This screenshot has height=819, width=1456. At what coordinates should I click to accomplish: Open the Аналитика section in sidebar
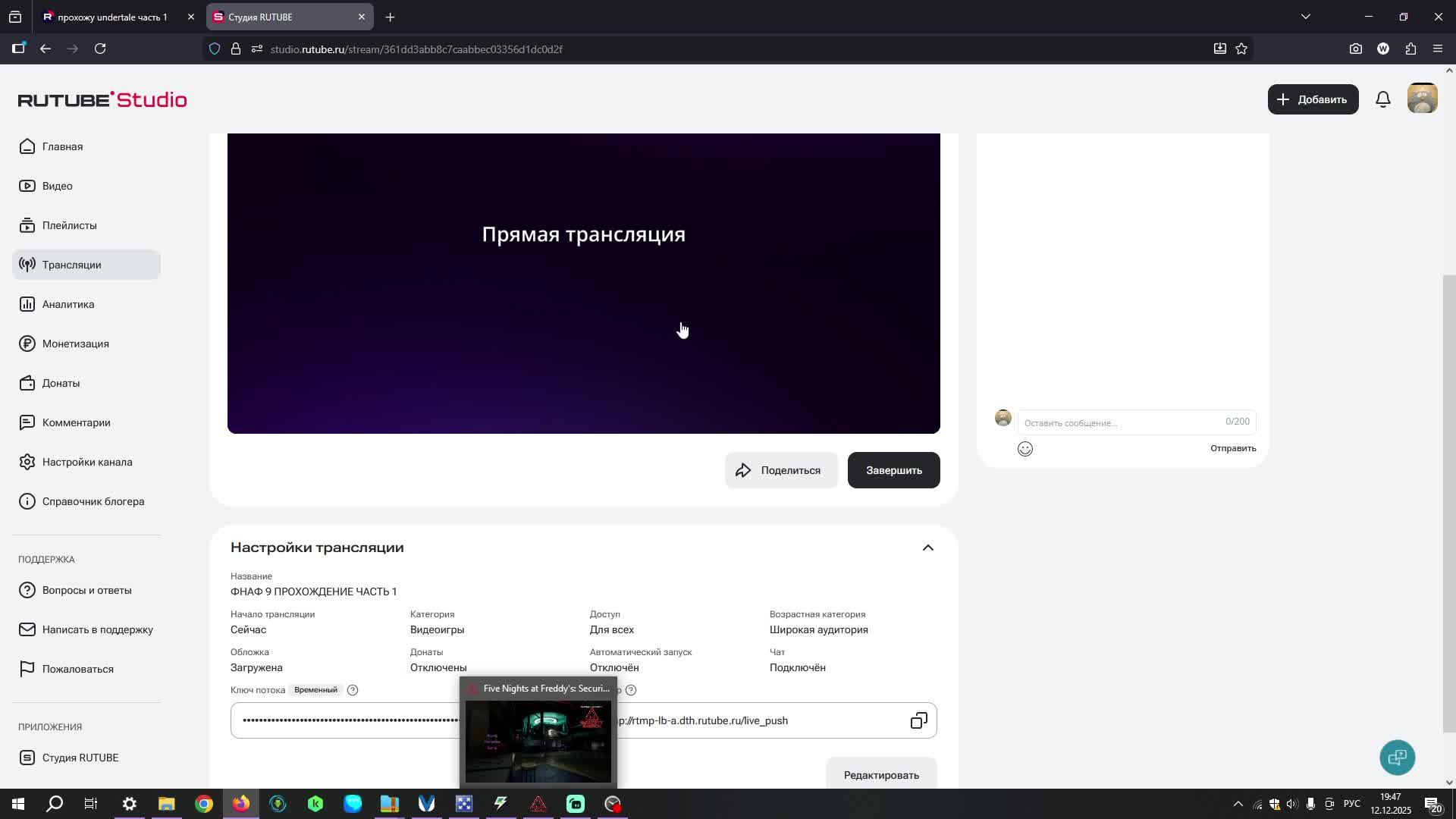click(67, 304)
